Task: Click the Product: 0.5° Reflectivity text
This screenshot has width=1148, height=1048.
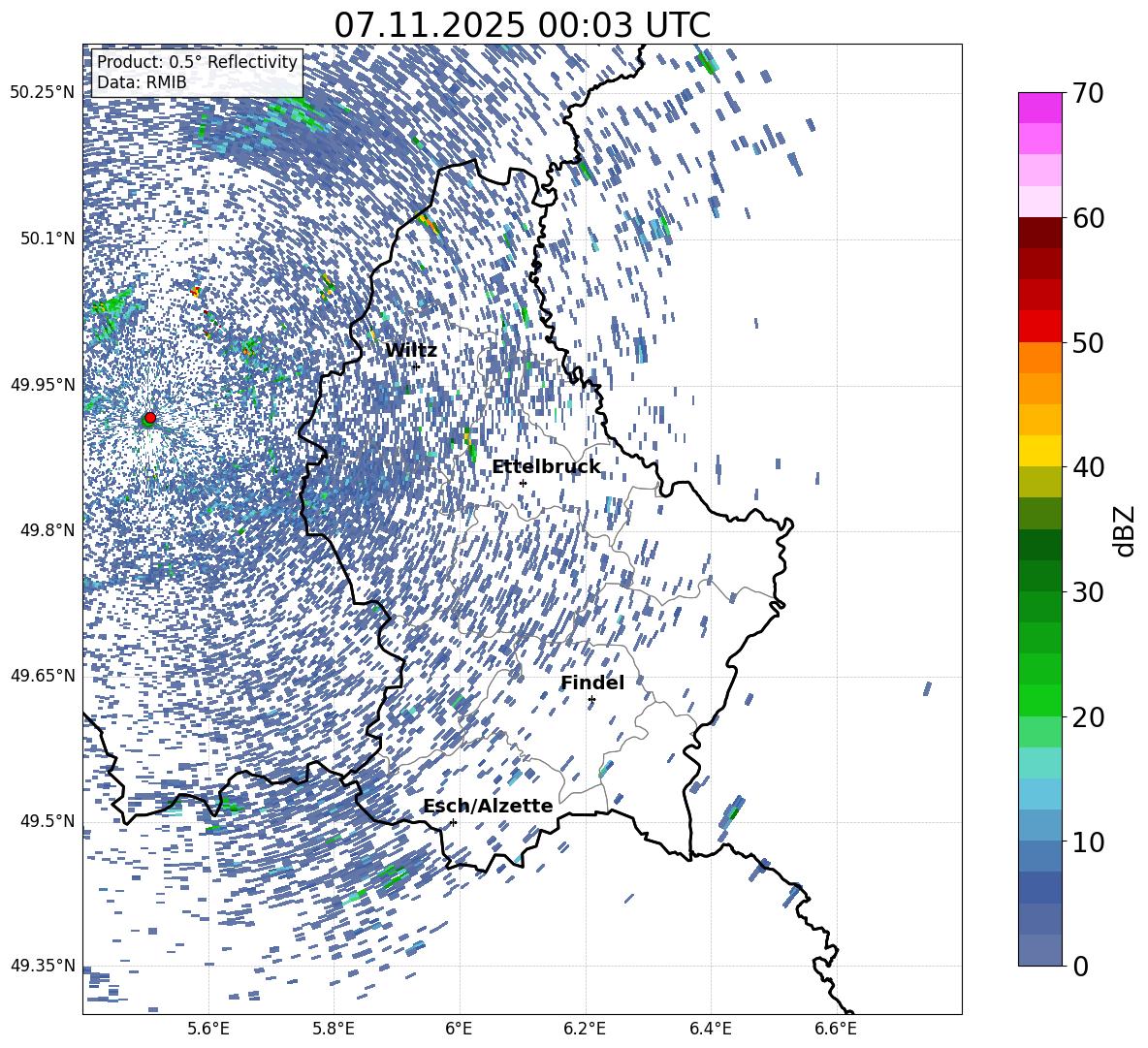Action: (x=197, y=61)
